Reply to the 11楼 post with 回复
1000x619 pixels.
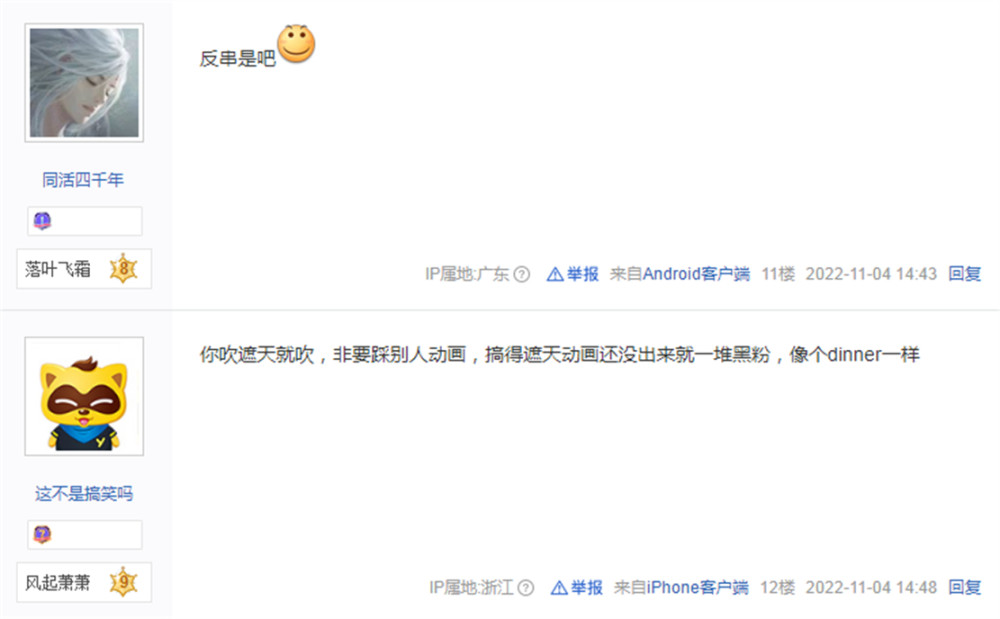click(x=964, y=274)
